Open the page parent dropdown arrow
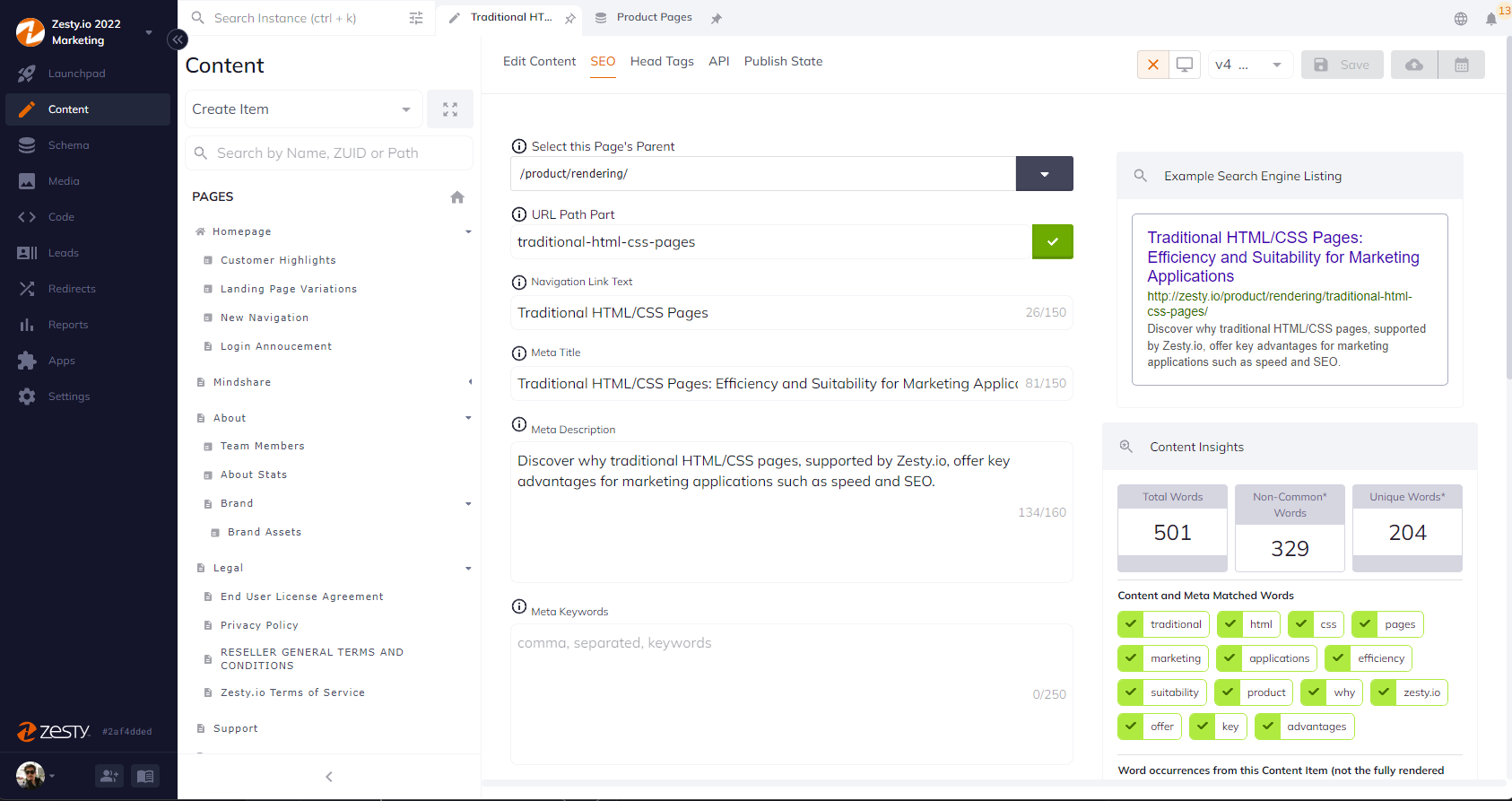 (x=1044, y=174)
